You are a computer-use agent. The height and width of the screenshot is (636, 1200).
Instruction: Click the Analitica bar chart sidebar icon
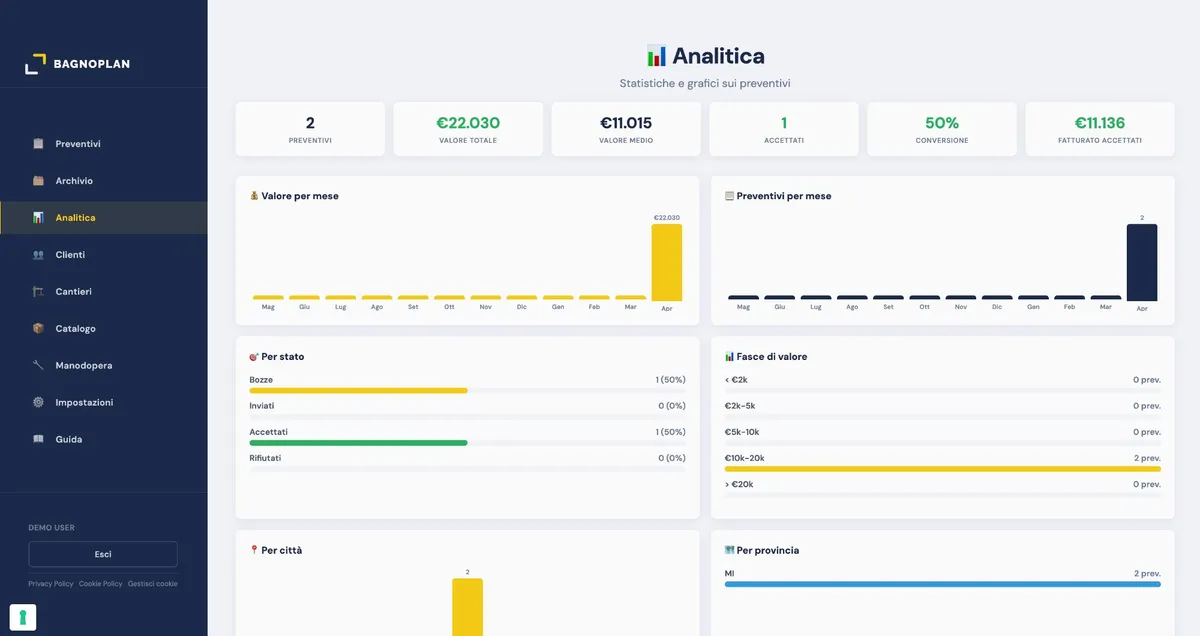coord(38,218)
